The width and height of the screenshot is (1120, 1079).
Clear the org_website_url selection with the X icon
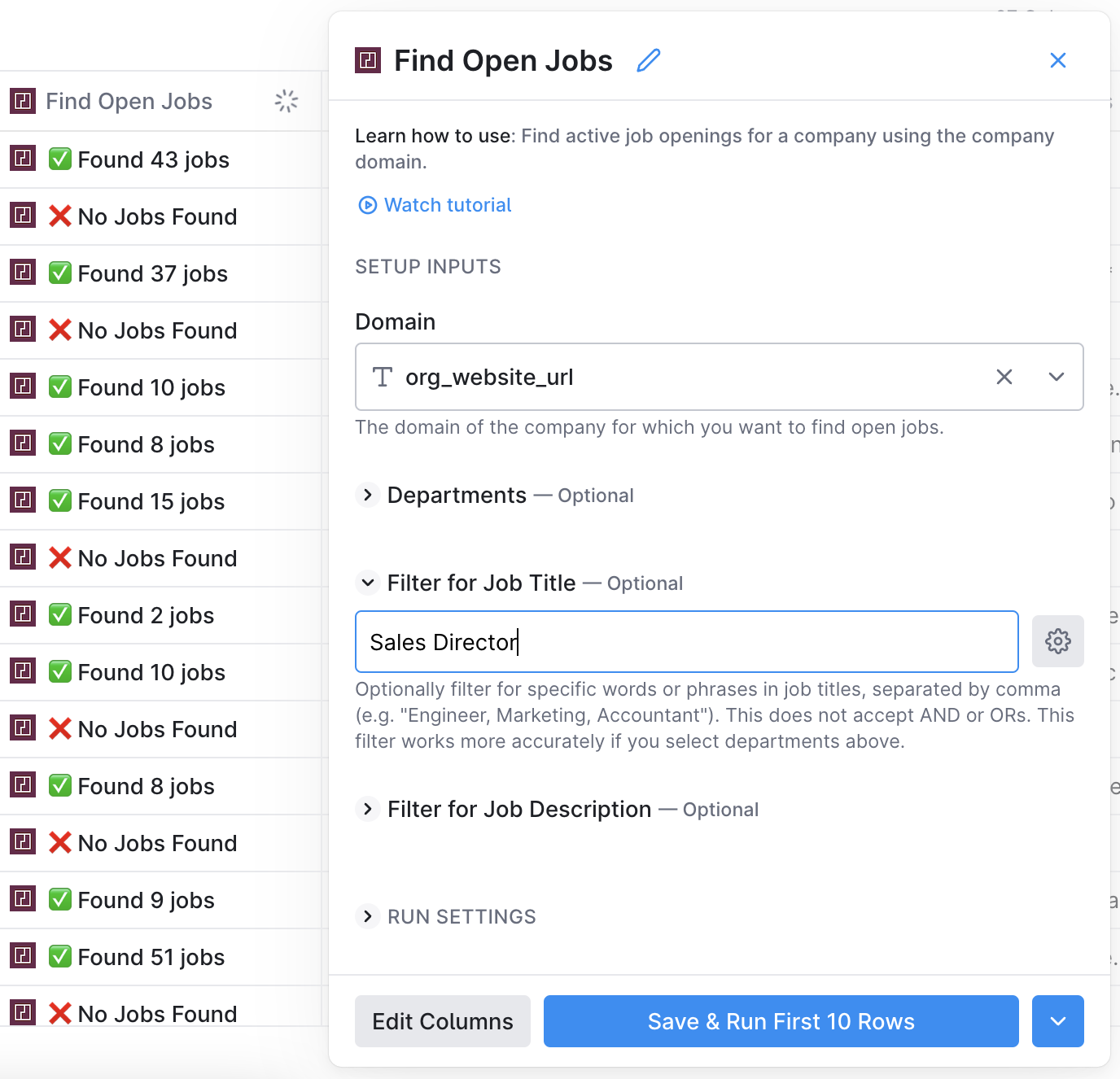click(x=1004, y=377)
